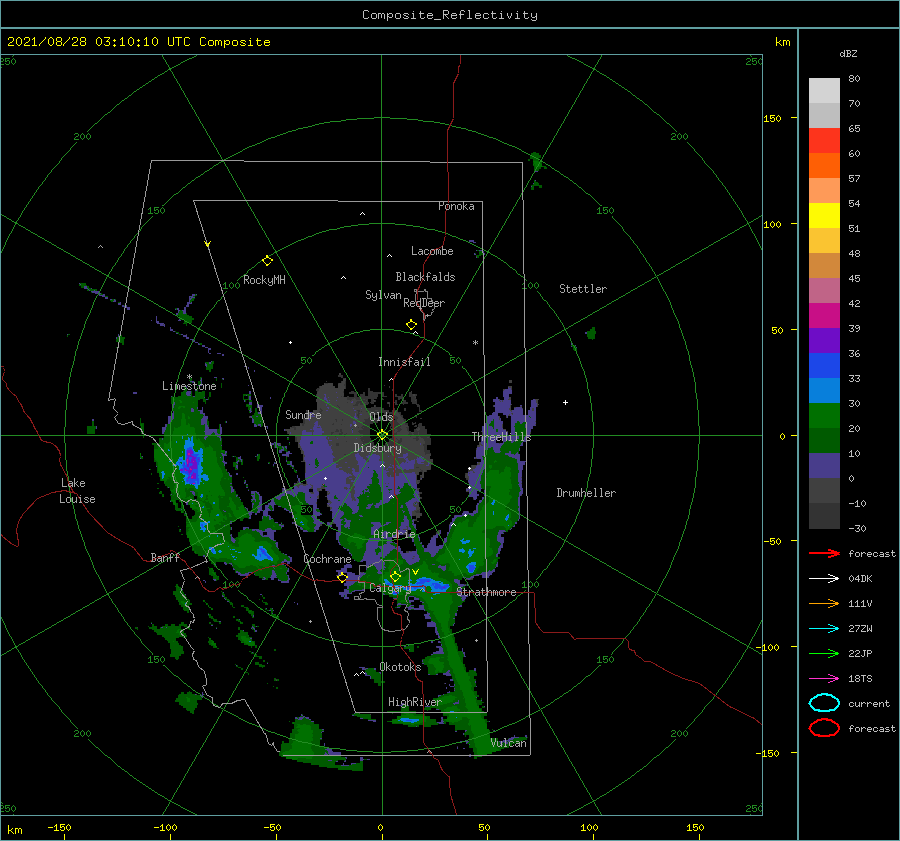Viewport: 900px width, 841px height.
Task: Select the 80 dBZ light gray swatch
Action: tap(824, 90)
